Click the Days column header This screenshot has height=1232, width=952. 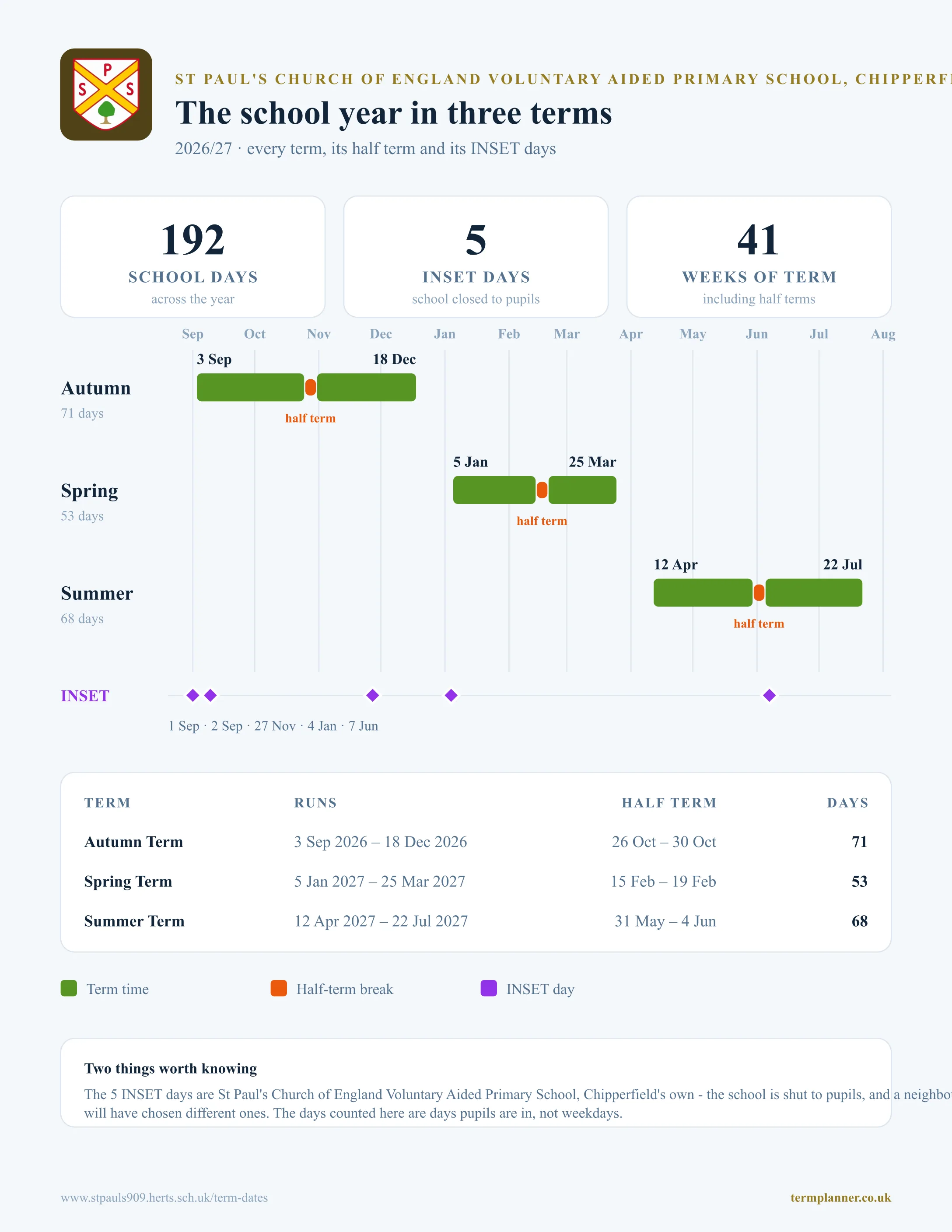pyautogui.click(x=848, y=803)
